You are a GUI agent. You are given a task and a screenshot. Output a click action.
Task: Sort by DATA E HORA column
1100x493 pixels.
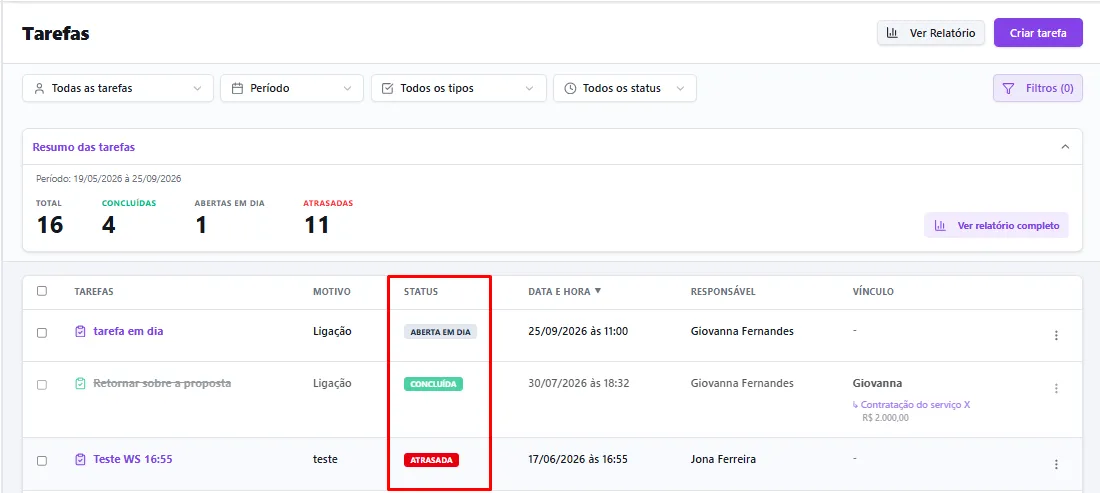pos(565,291)
